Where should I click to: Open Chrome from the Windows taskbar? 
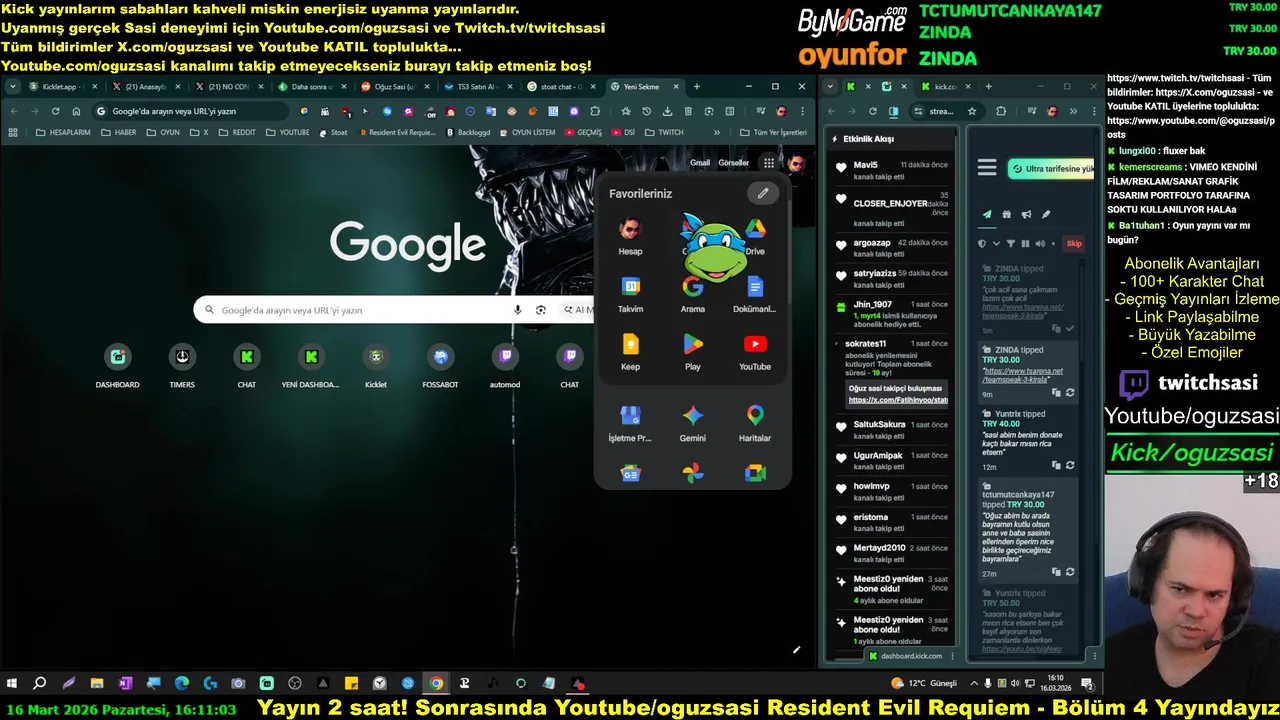(x=436, y=684)
